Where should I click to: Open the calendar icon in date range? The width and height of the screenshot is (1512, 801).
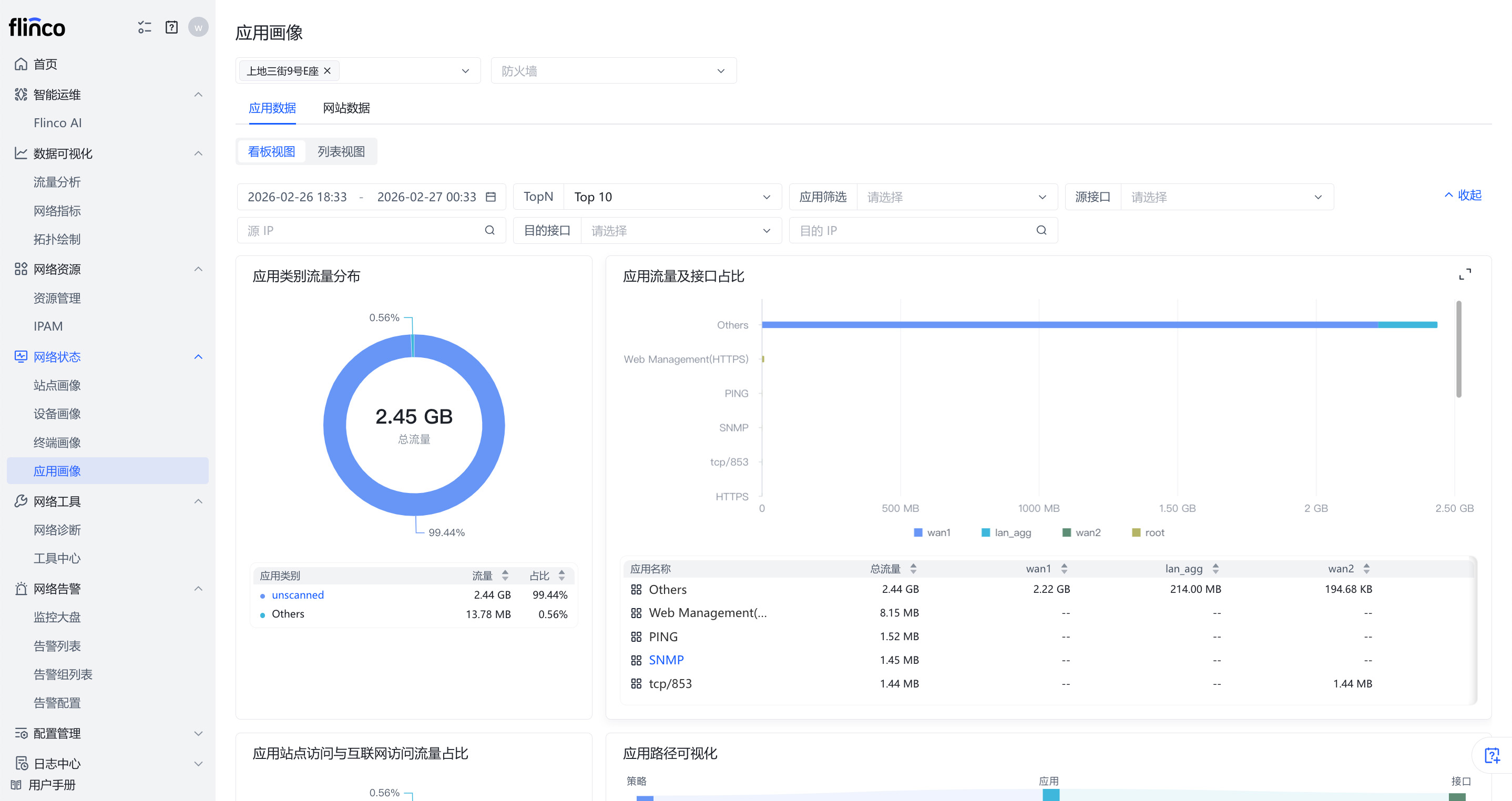pyautogui.click(x=491, y=197)
